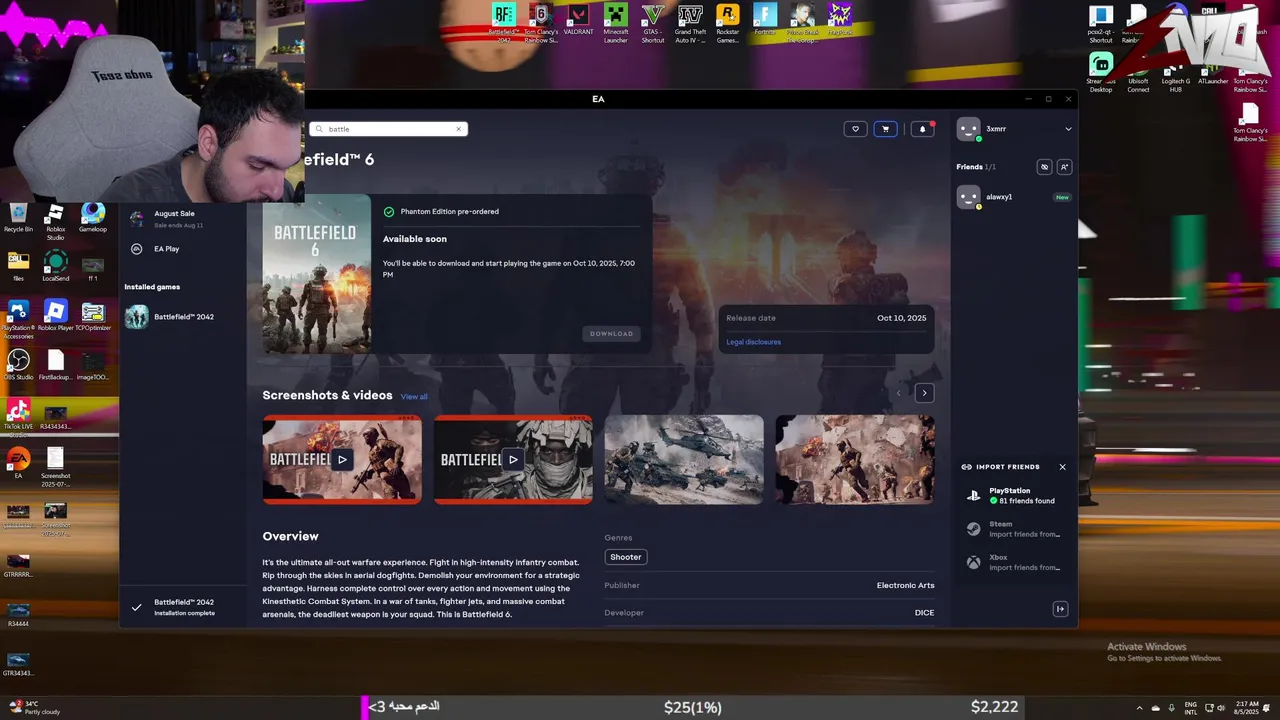Click the TCPOptimizer desktop icon
Viewport: 1280px width, 720px height.
click(x=93, y=317)
